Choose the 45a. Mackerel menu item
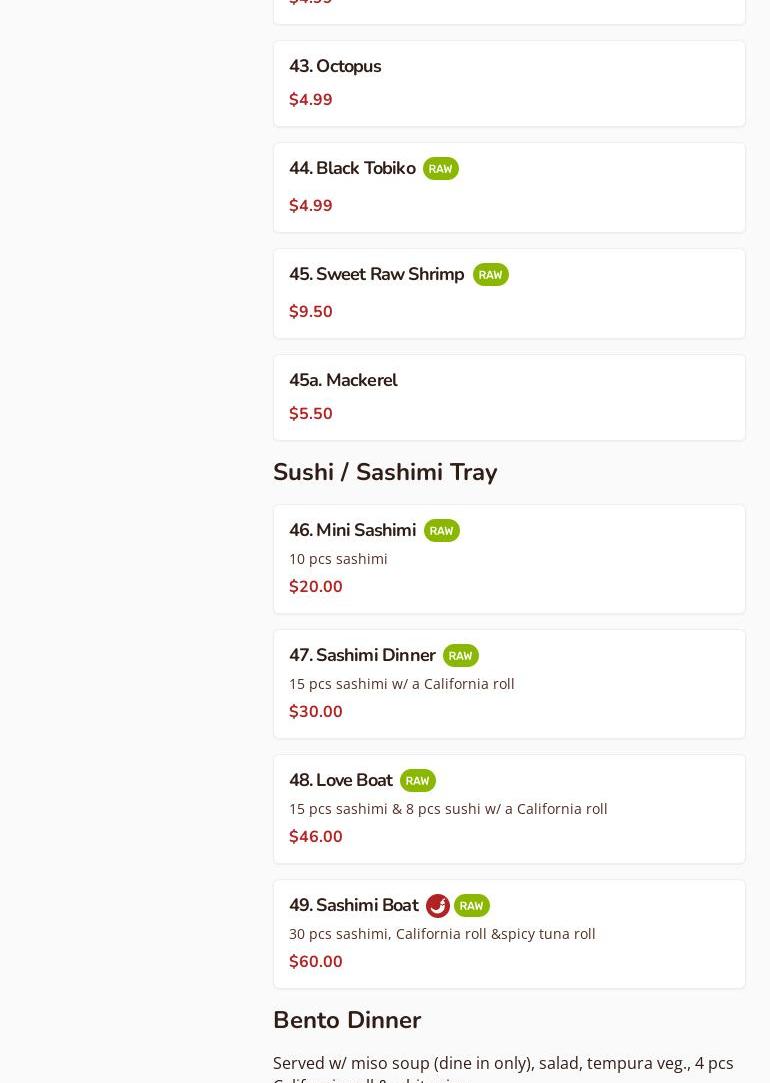The height and width of the screenshot is (1083, 770). (343, 381)
